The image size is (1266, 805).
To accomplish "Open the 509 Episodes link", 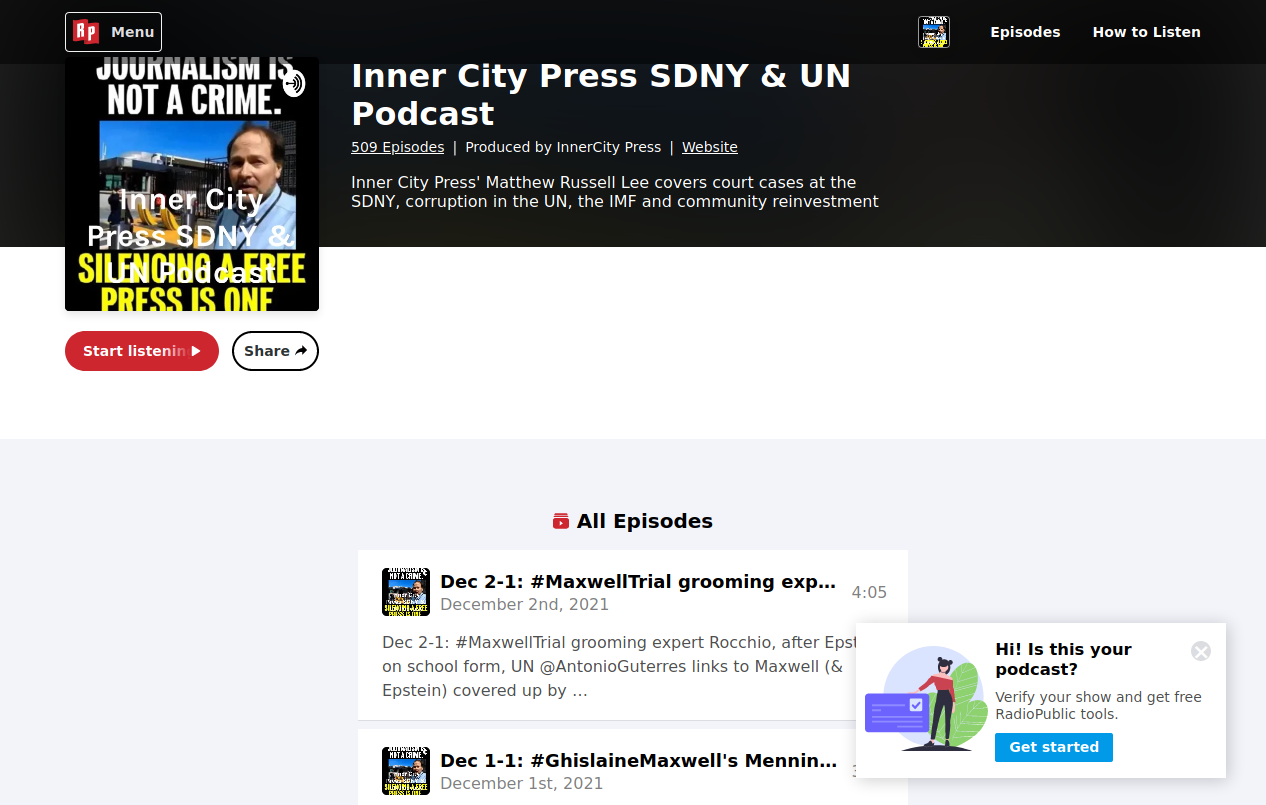I will tap(397, 147).
